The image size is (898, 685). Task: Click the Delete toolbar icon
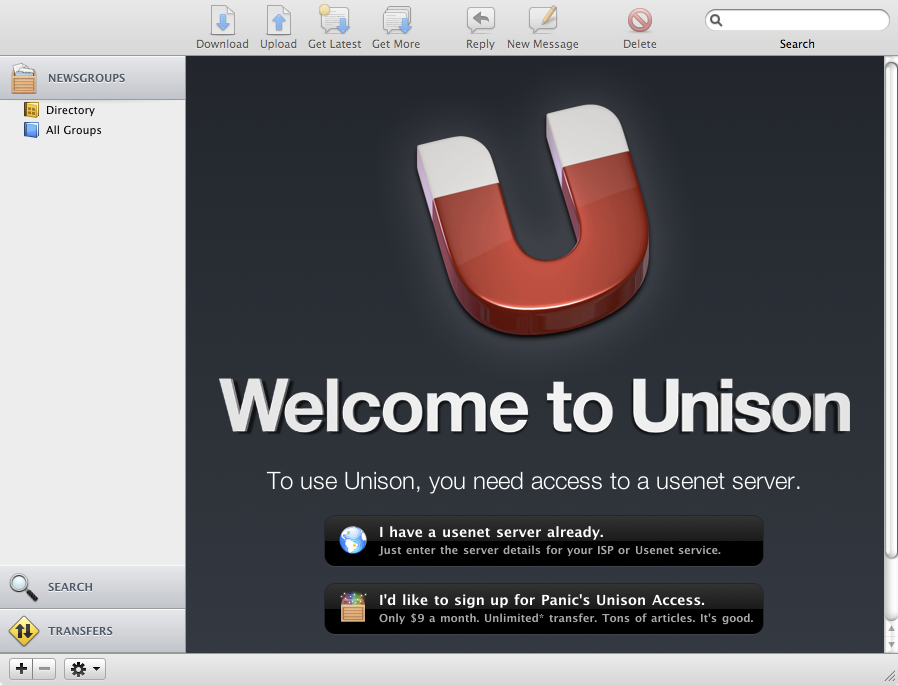pyautogui.click(x=640, y=21)
